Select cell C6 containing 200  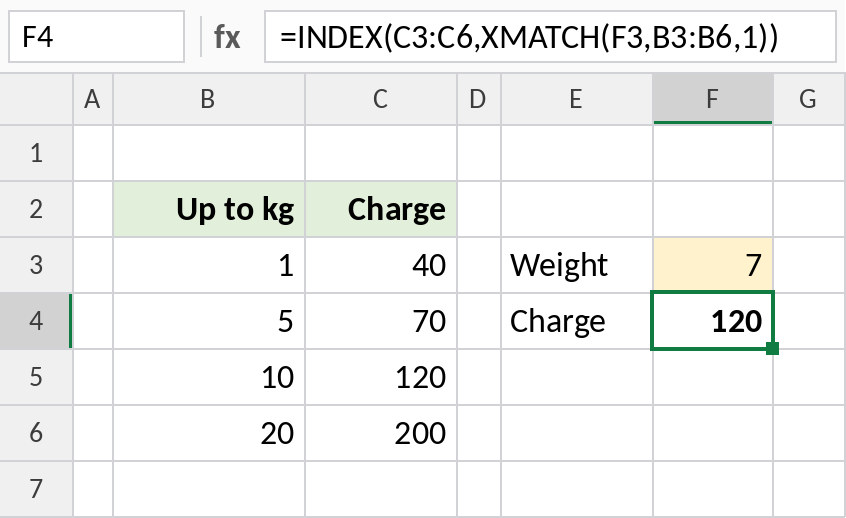(x=381, y=433)
